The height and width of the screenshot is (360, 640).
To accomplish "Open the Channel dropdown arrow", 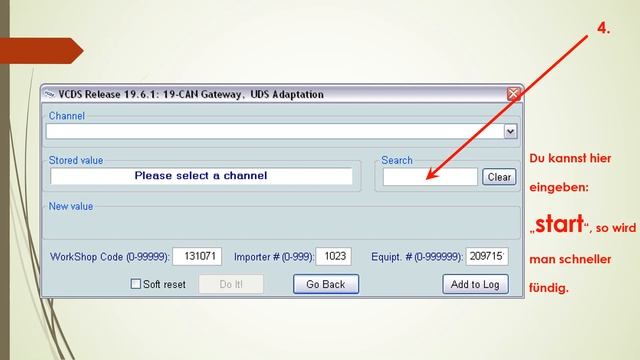I will [x=510, y=131].
